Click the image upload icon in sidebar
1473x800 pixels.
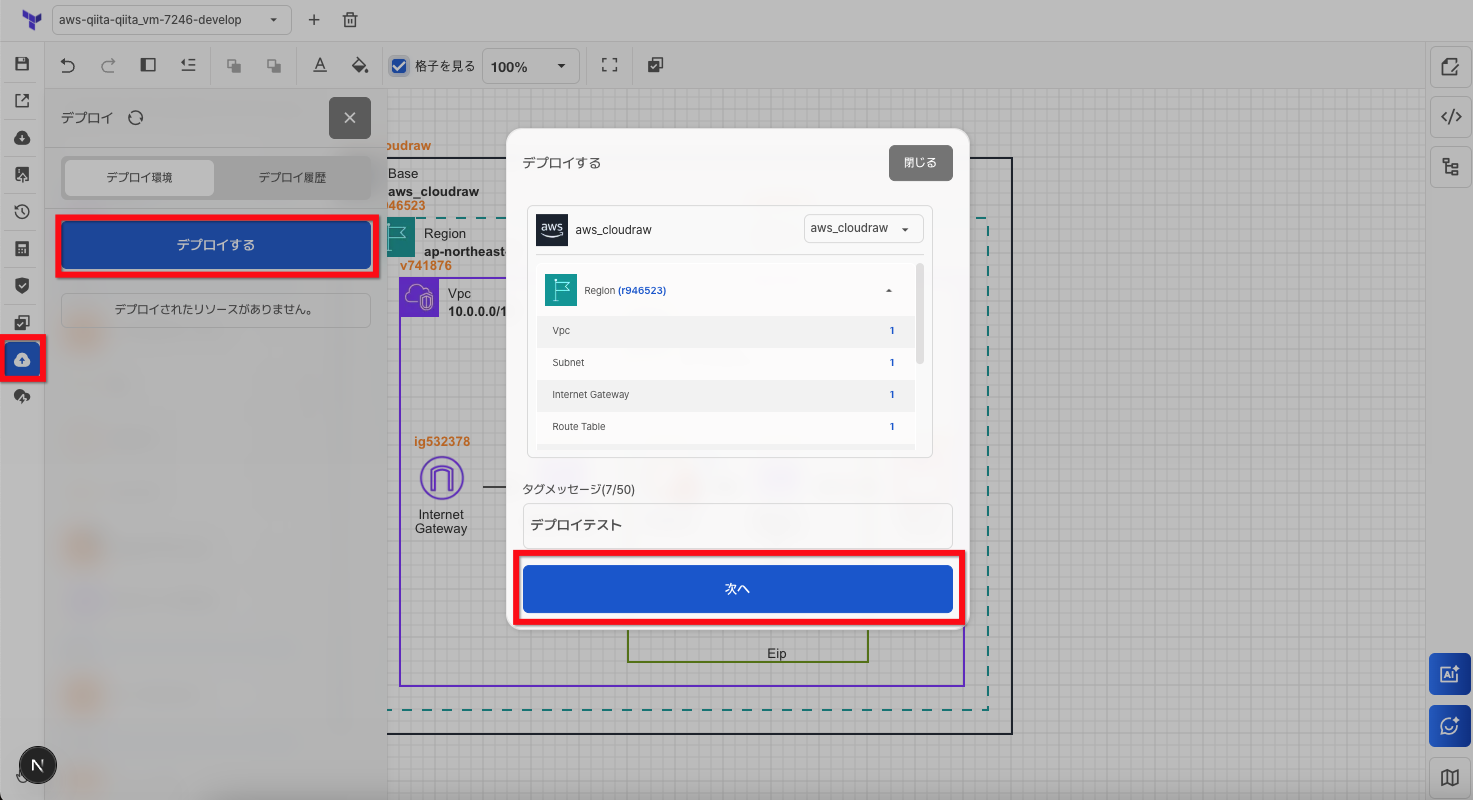click(22, 175)
